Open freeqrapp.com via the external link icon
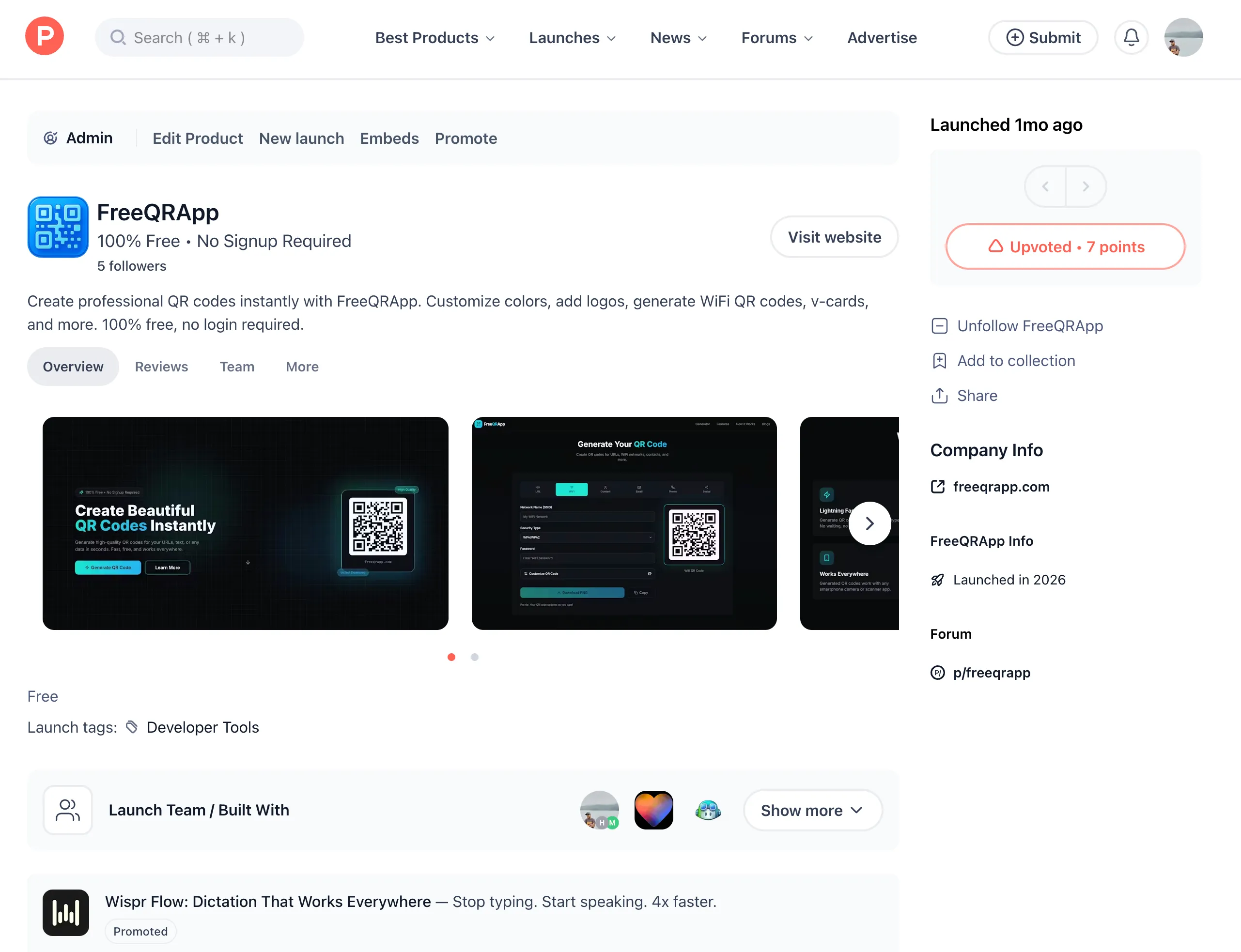 pos(938,486)
